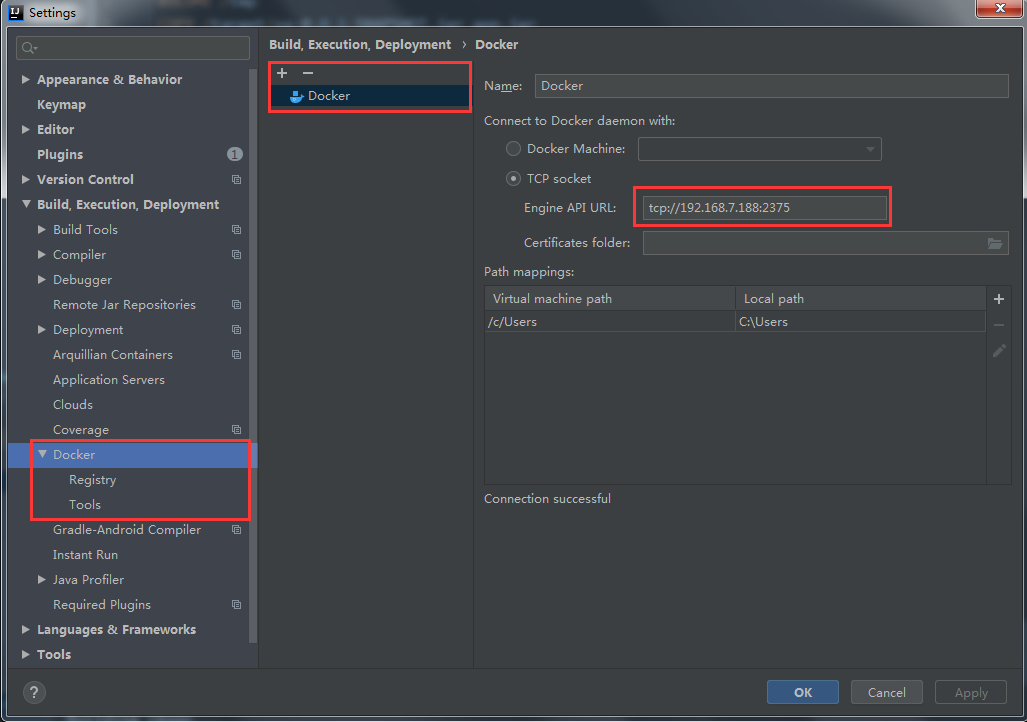Add a new path mapping row

coord(999,299)
